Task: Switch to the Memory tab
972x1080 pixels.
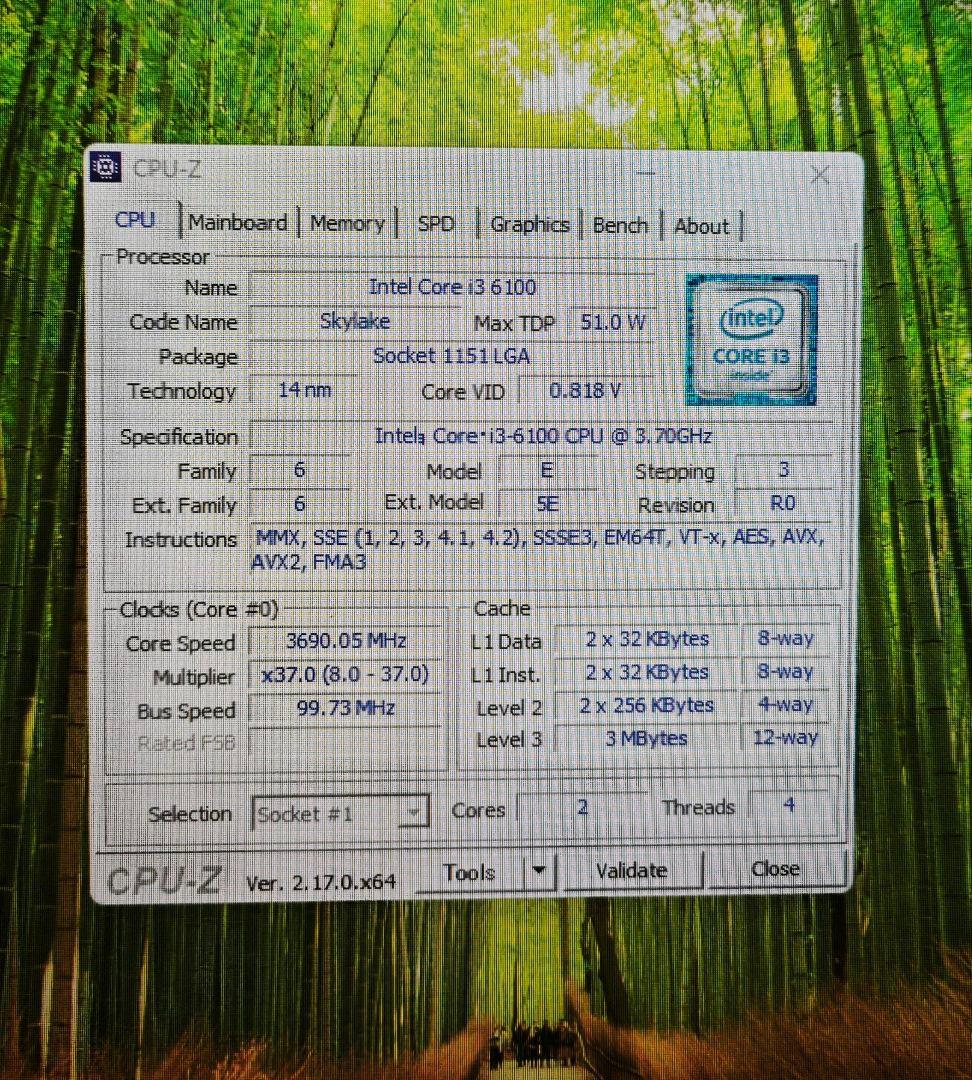Action: 347,224
